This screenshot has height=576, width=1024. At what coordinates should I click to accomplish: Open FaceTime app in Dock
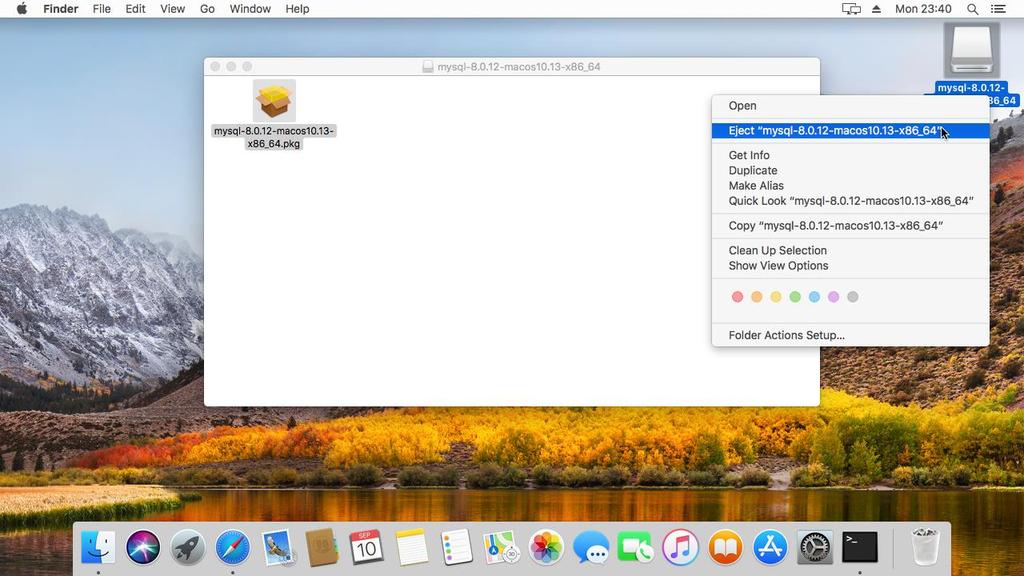click(635, 547)
